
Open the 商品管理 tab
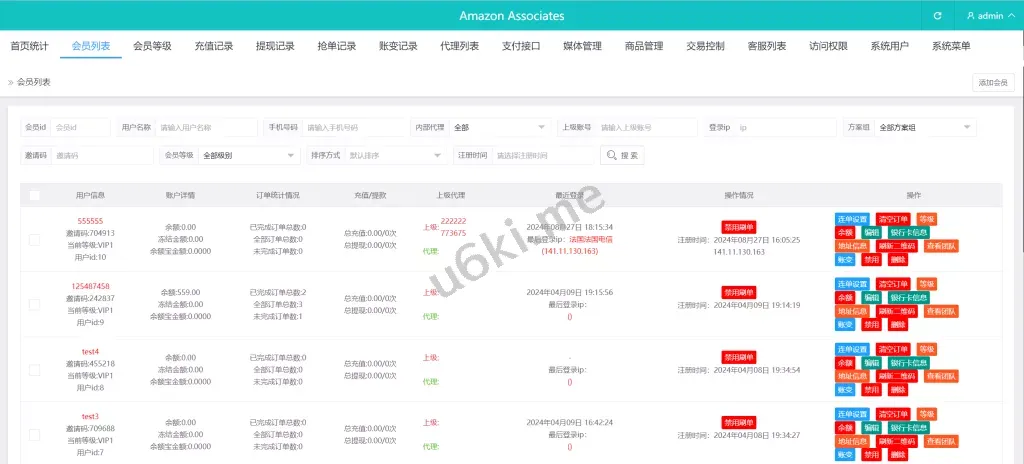coord(643,46)
